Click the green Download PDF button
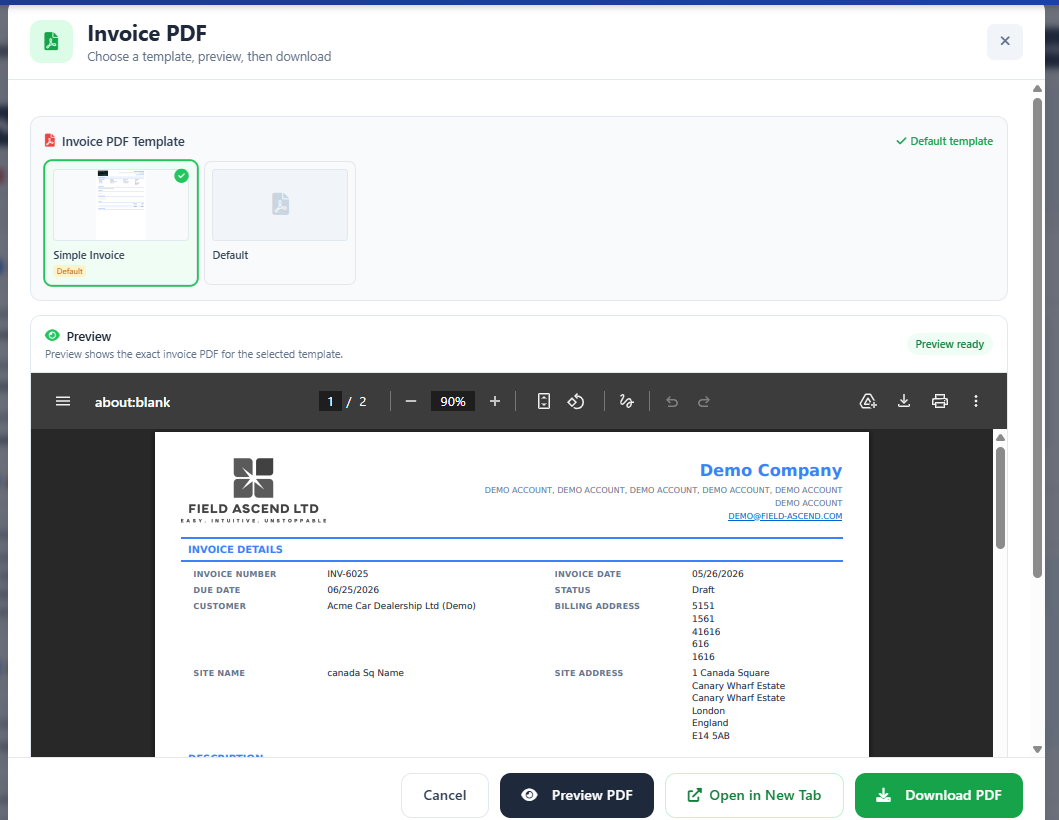This screenshot has width=1059, height=820. coord(939,795)
